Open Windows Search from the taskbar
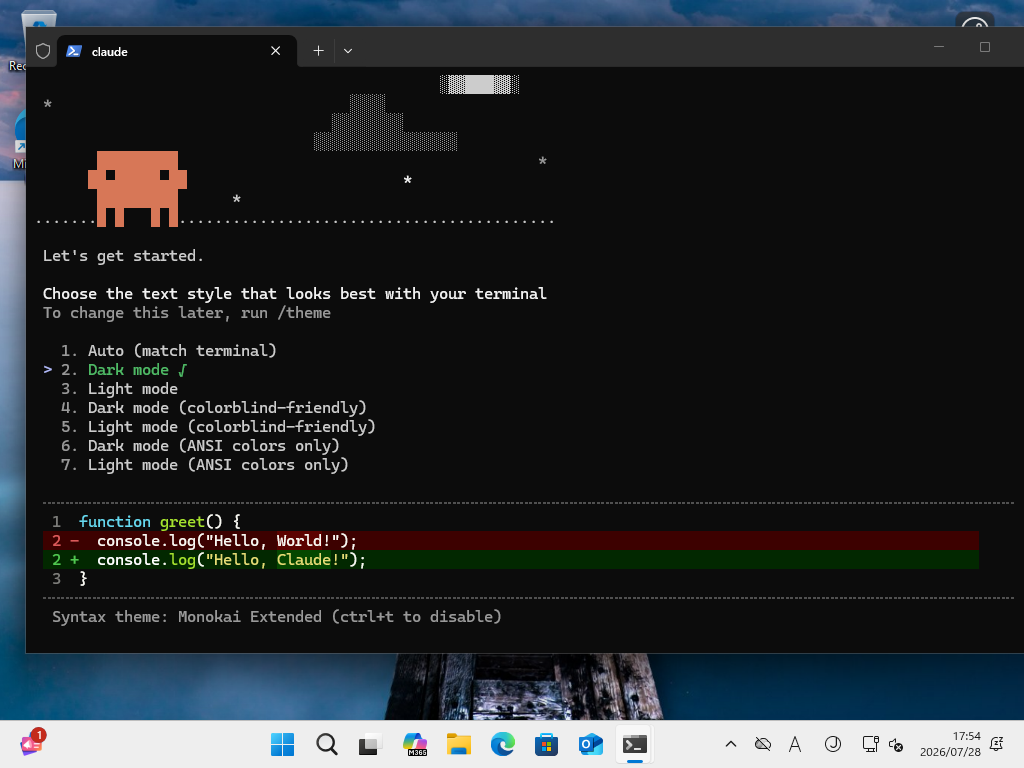The height and width of the screenshot is (768, 1024). 327,744
